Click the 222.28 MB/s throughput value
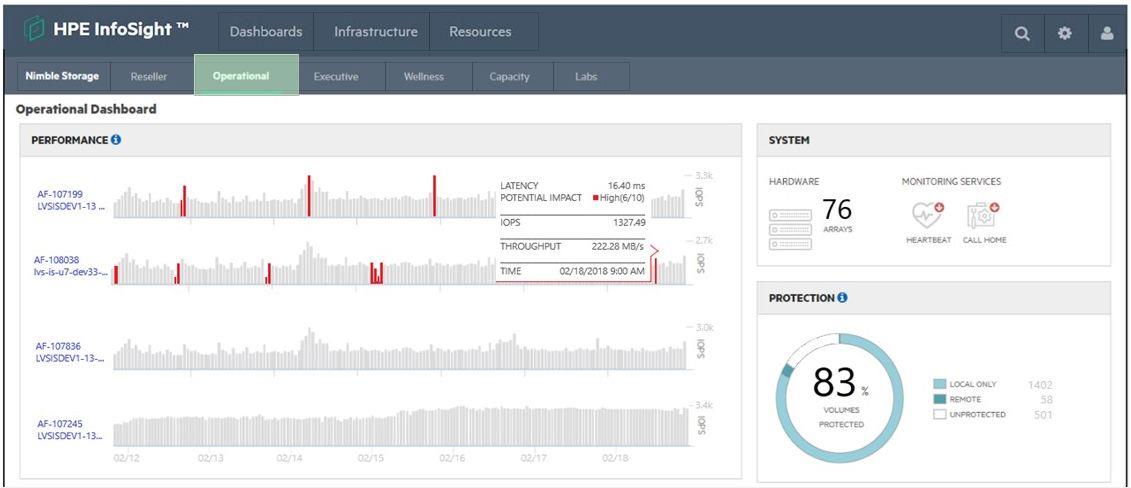 [621, 247]
